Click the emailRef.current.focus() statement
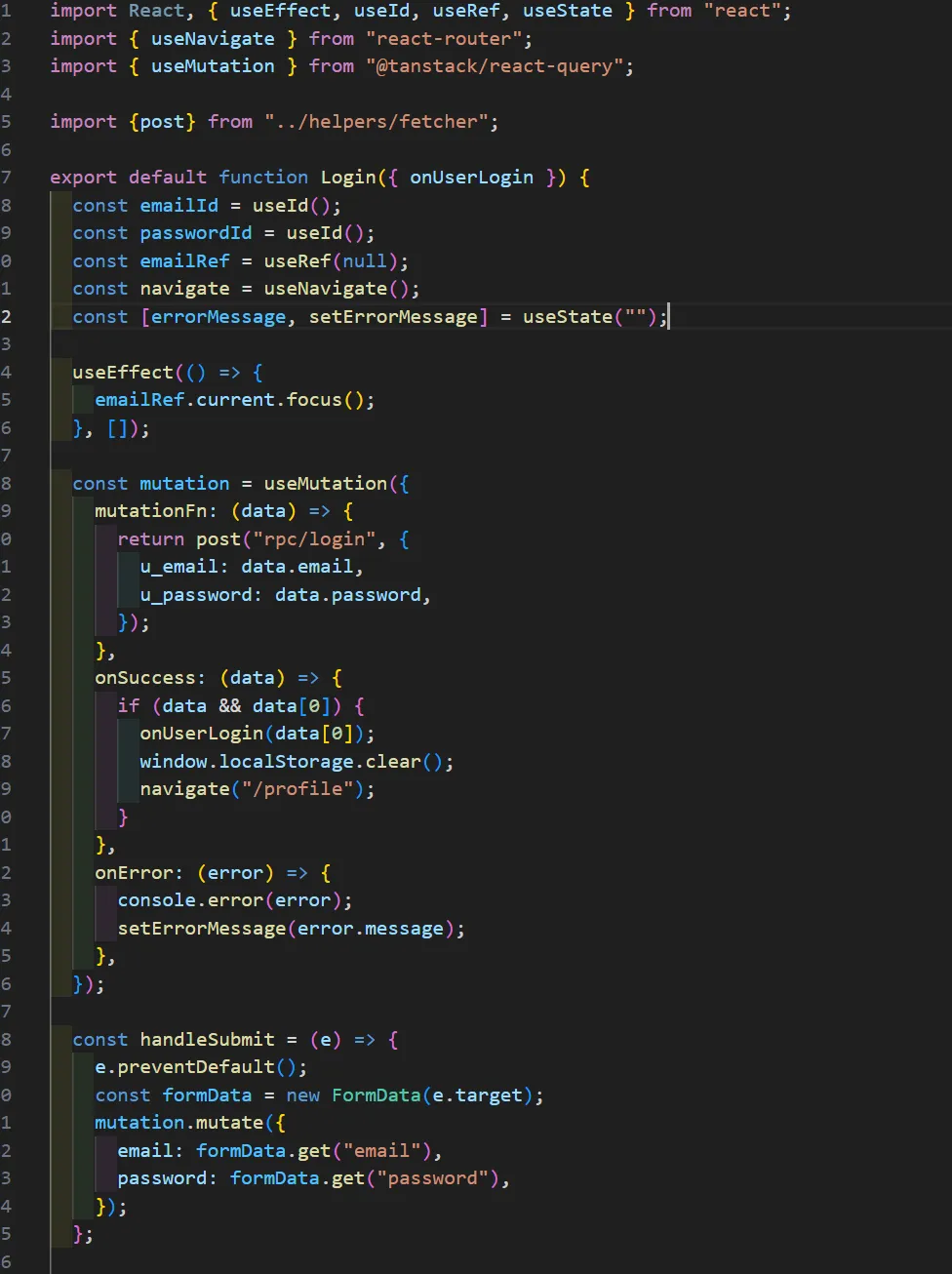 [234, 400]
